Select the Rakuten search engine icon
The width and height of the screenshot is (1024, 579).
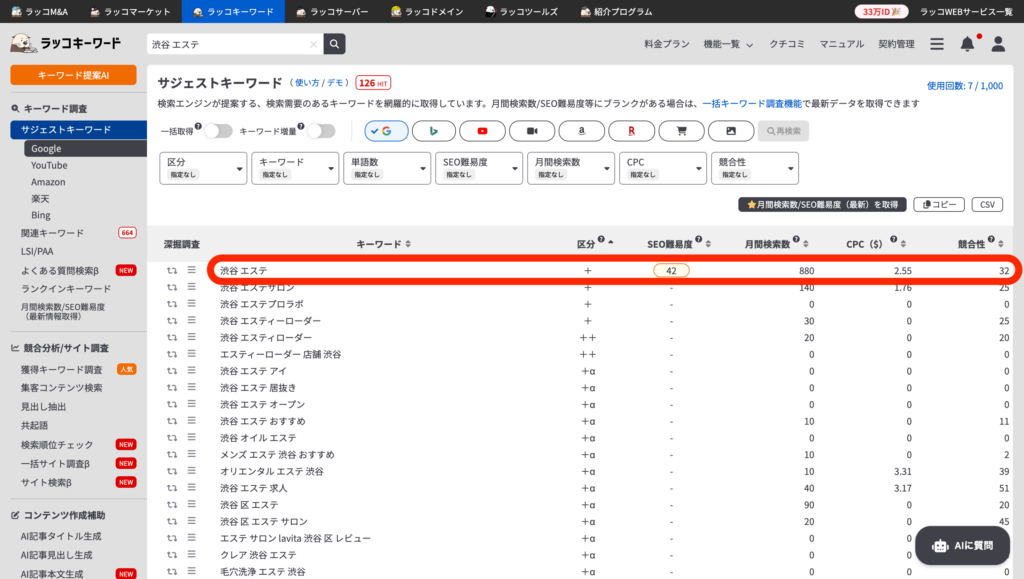[631, 131]
